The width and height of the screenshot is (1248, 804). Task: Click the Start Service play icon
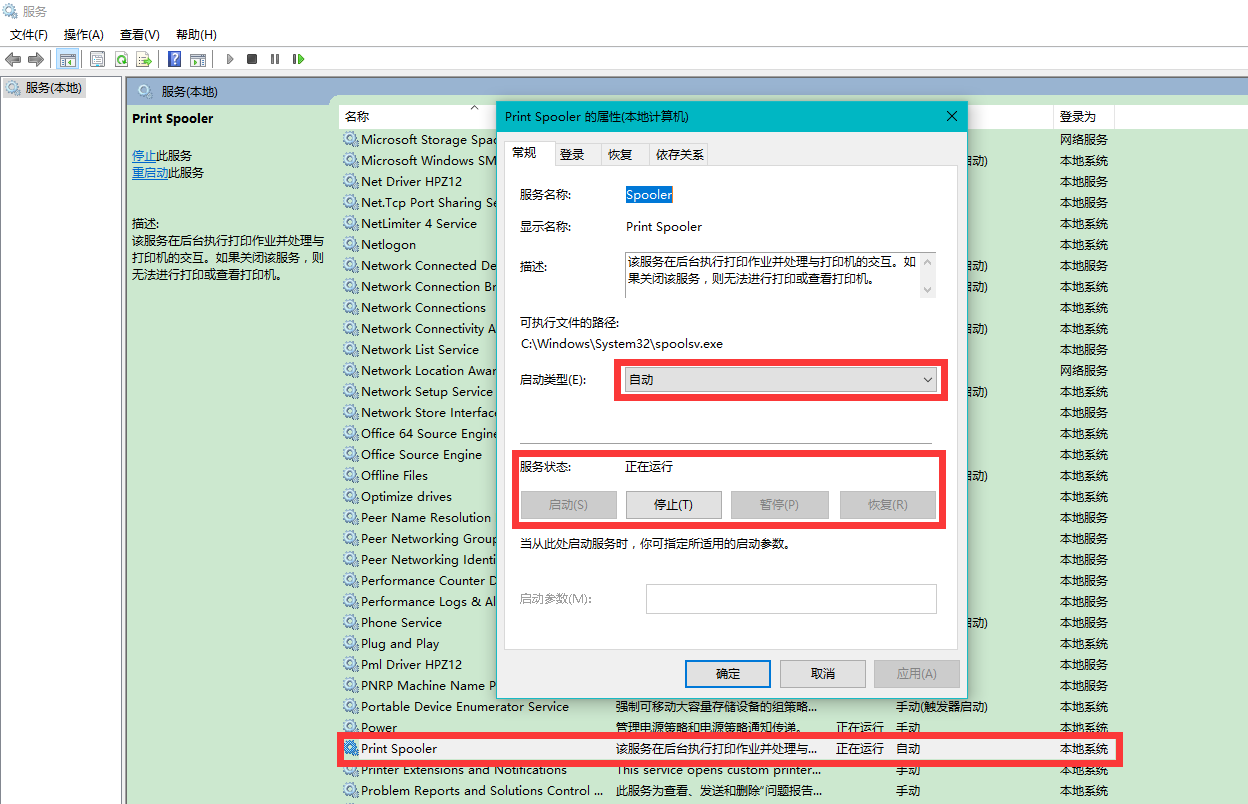pyautogui.click(x=230, y=59)
